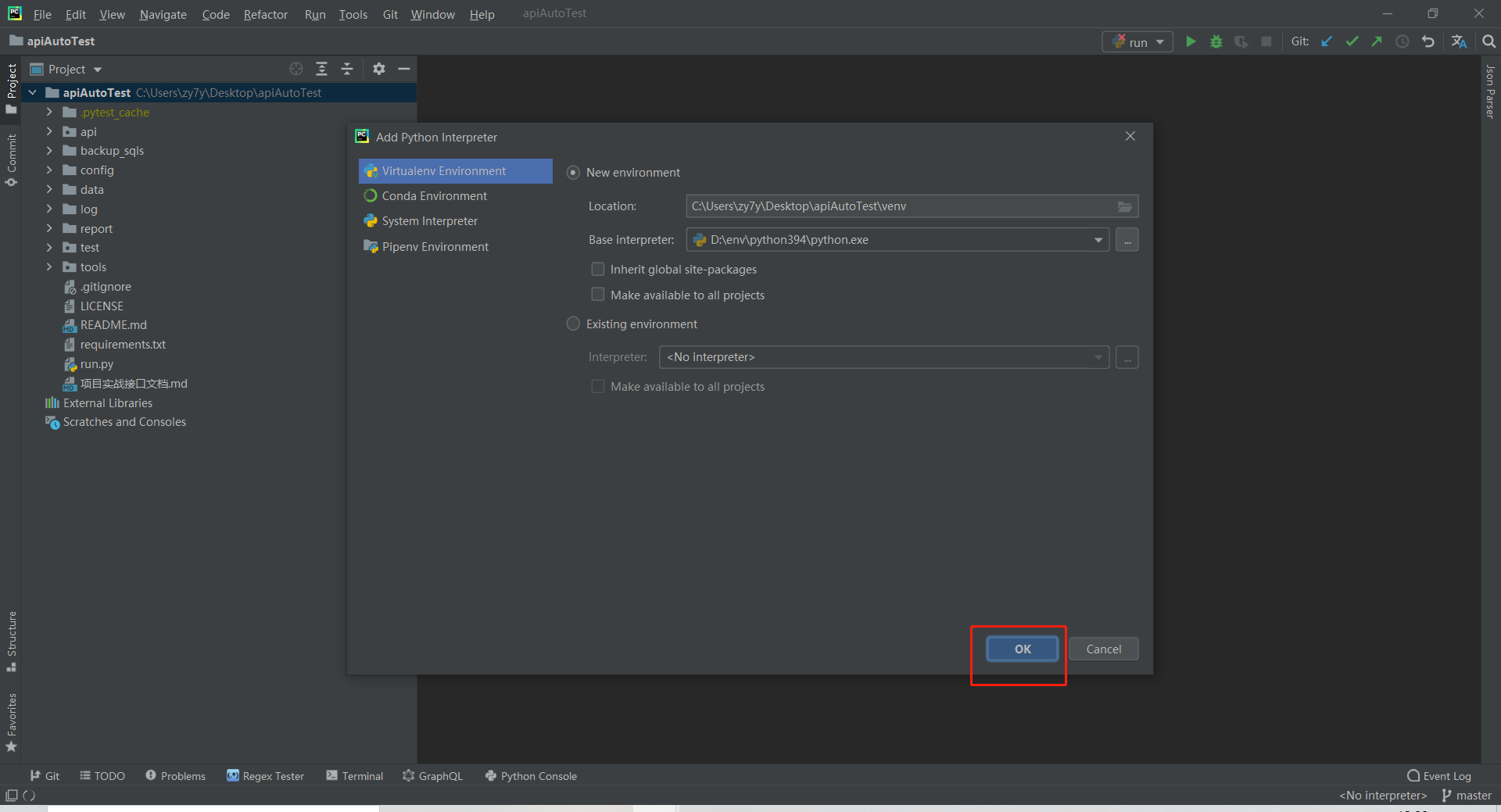Expand the config folder in project tree
This screenshot has height=812, width=1501.
click(49, 170)
